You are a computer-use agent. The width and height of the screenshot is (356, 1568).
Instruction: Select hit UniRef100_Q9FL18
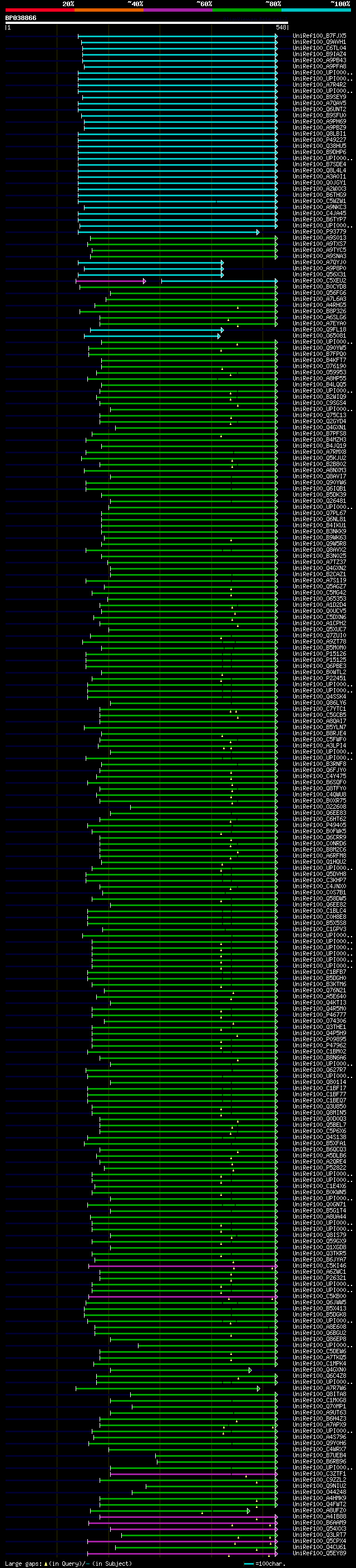click(319, 330)
